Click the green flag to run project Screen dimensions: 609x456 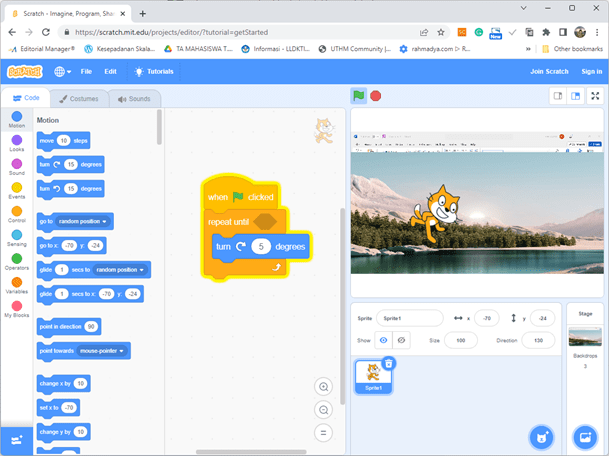358,96
